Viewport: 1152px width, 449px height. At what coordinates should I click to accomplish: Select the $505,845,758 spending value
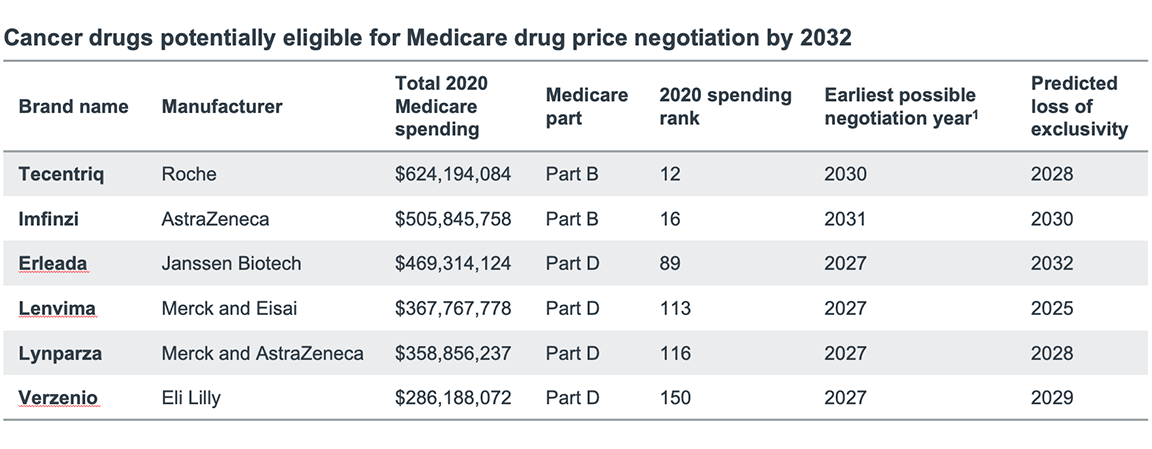(x=453, y=219)
